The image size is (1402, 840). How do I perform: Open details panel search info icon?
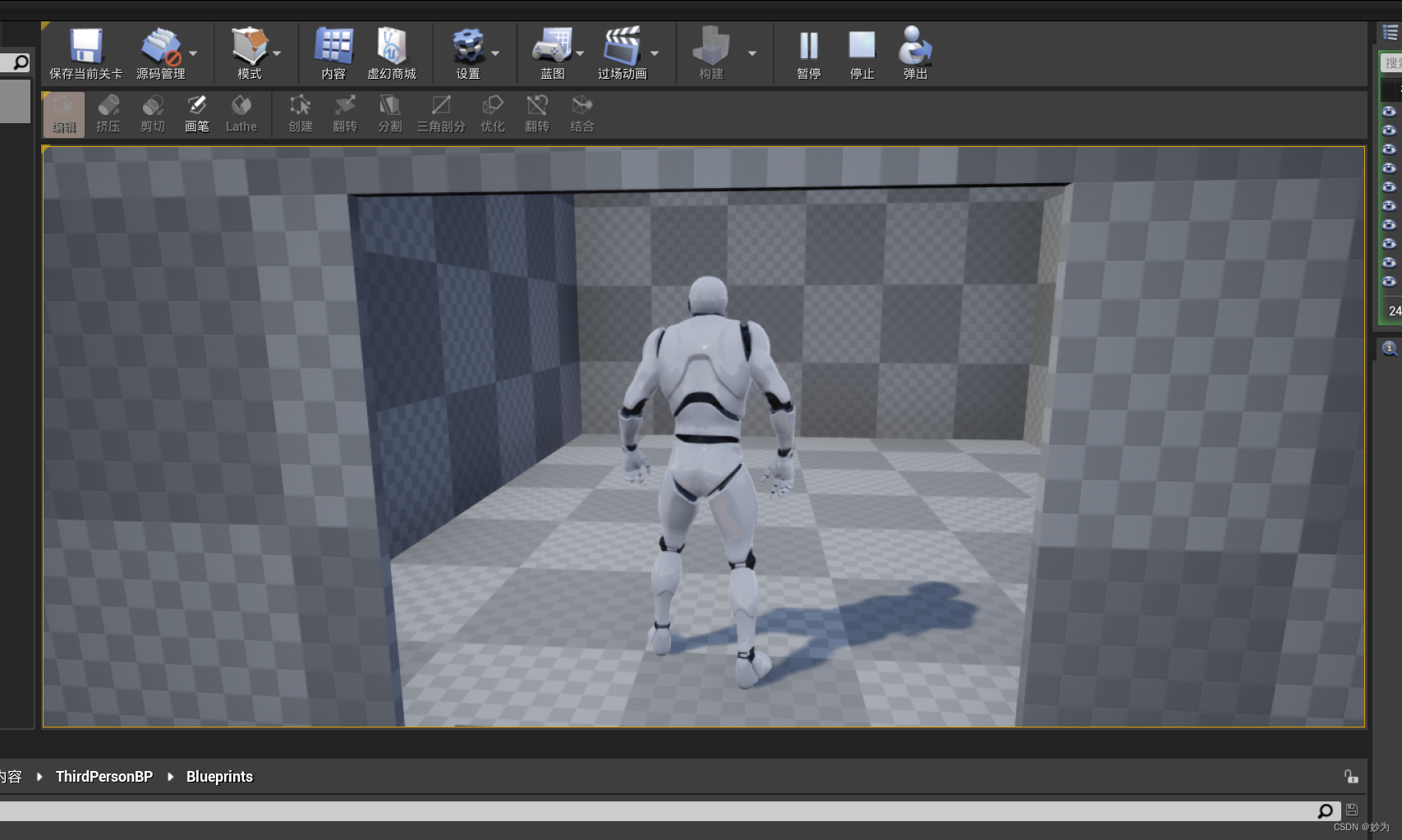pos(1390,348)
